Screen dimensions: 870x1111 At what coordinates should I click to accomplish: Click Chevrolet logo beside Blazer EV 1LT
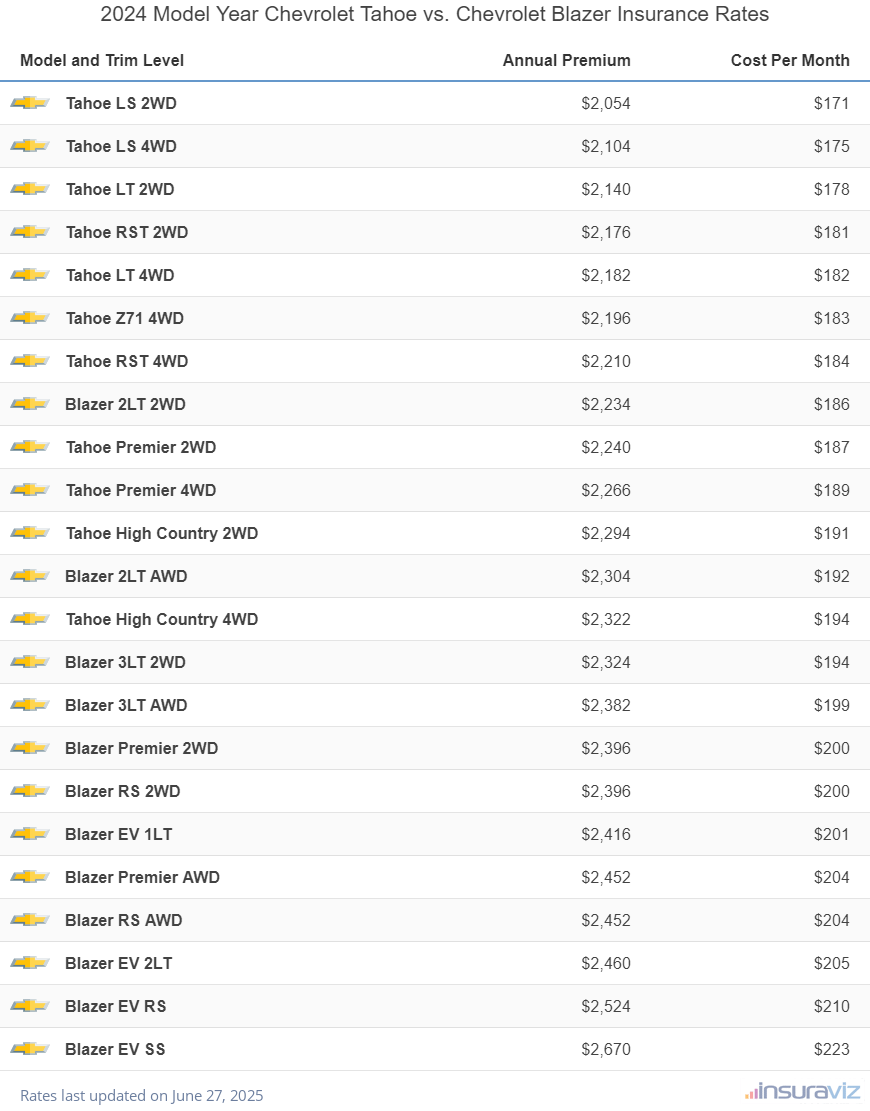click(30, 834)
